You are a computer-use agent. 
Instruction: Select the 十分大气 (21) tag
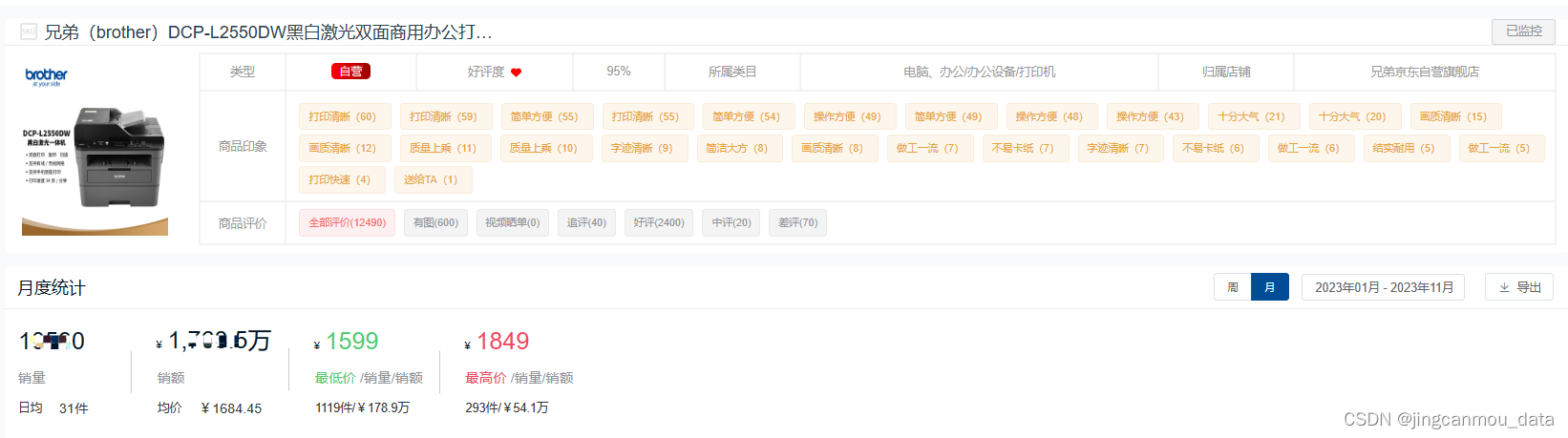1254,116
